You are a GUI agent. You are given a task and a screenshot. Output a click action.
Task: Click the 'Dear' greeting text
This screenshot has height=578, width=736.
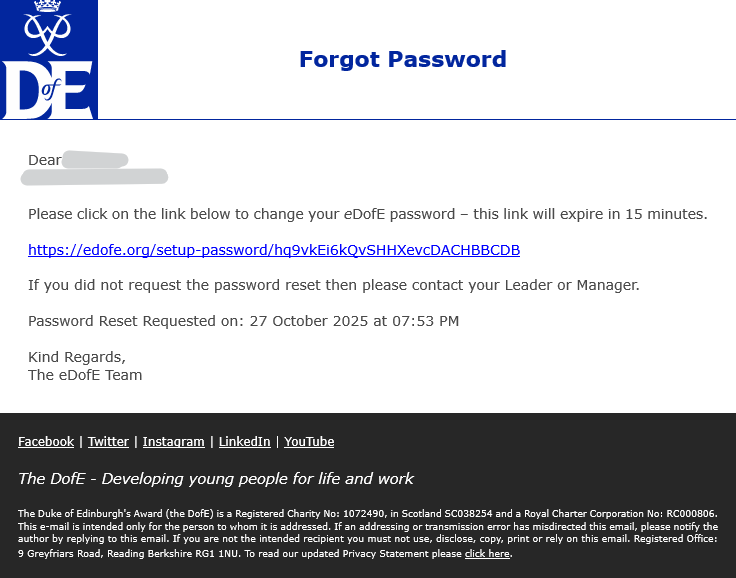(x=44, y=160)
